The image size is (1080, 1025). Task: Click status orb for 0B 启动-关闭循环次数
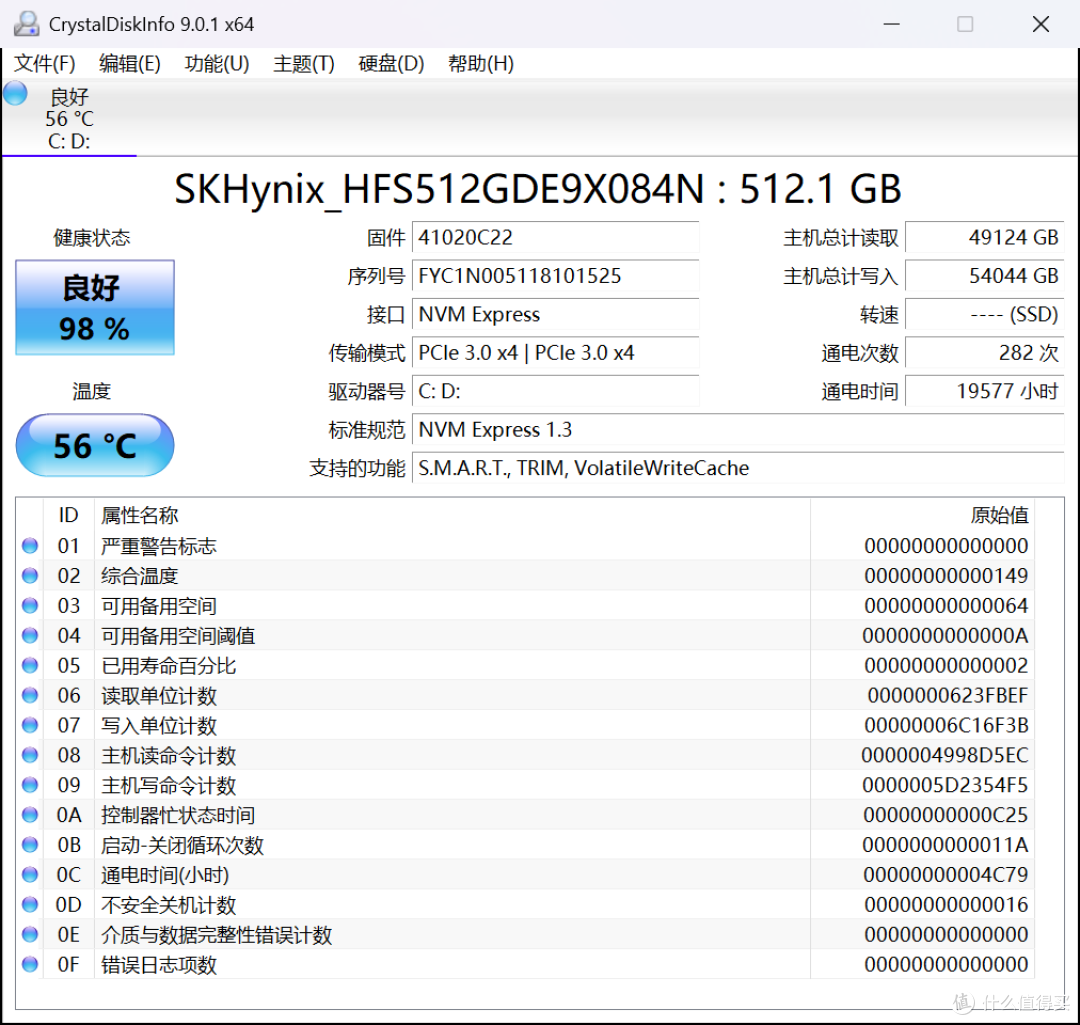(30, 845)
